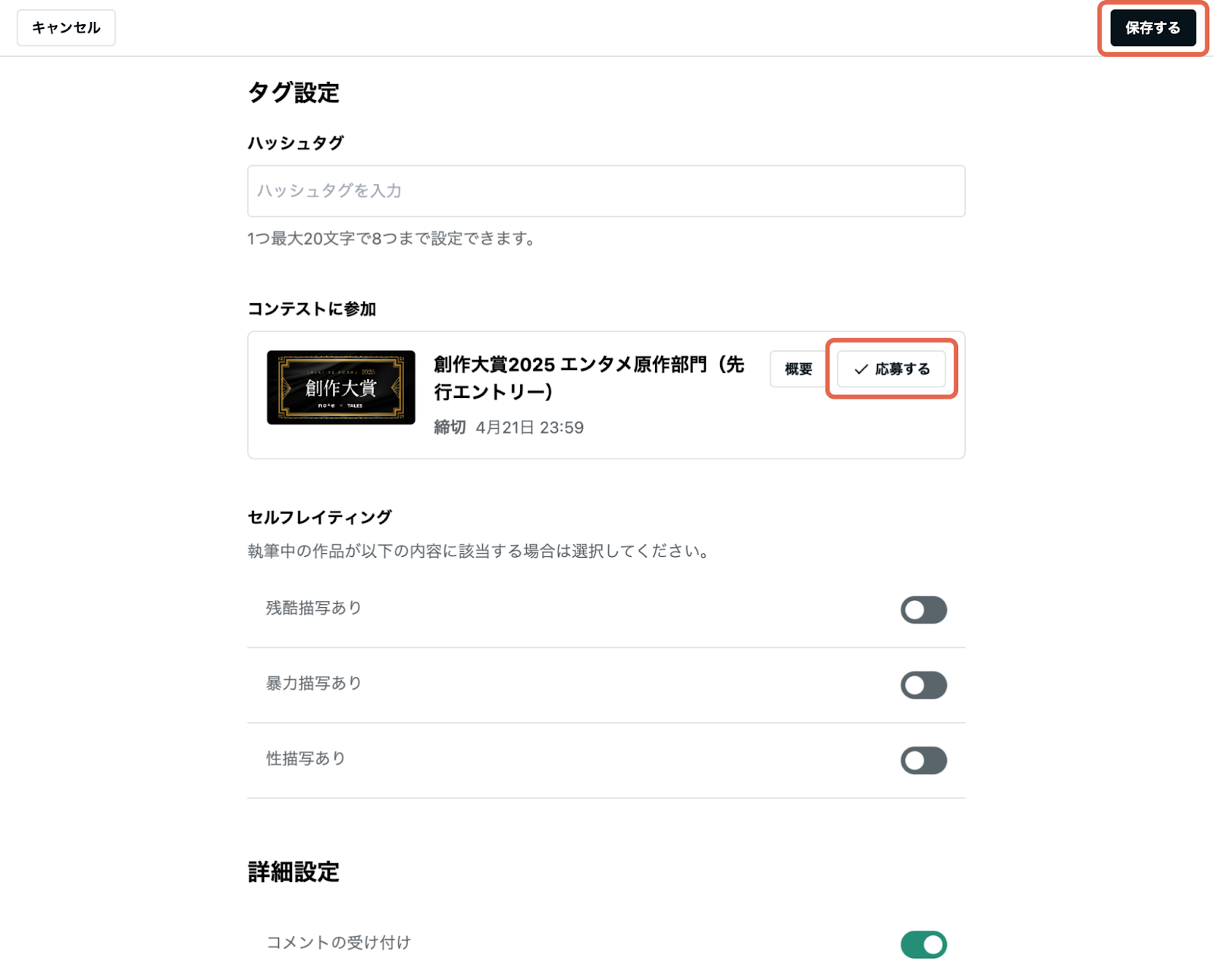
Task: Click the 保存する save button
Action: click(1152, 28)
